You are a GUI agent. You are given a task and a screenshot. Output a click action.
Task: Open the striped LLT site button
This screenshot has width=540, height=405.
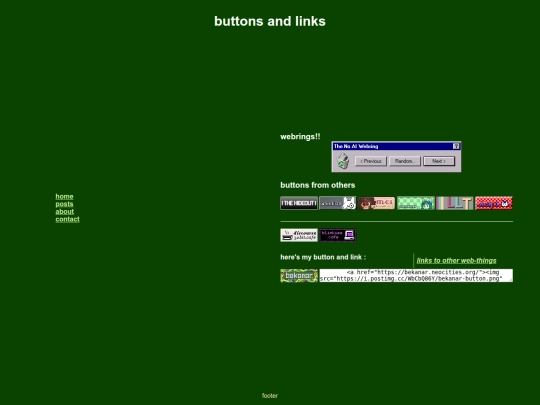pyautogui.click(x=455, y=203)
